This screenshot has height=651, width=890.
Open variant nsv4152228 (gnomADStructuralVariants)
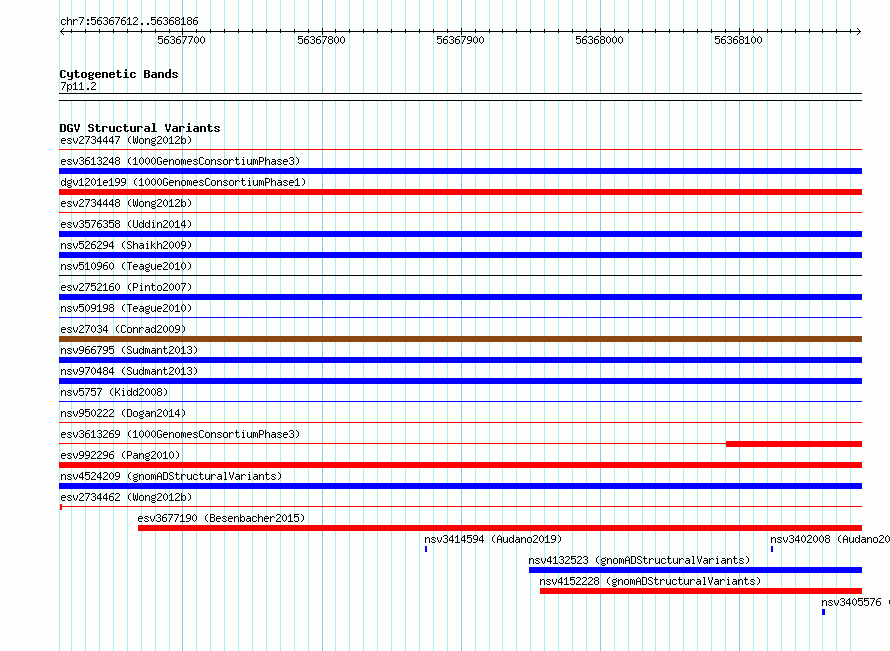click(650, 581)
